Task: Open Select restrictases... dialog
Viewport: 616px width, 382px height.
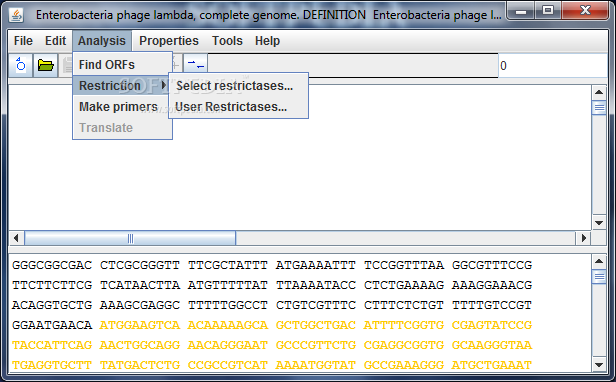Action: [x=238, y=86]
